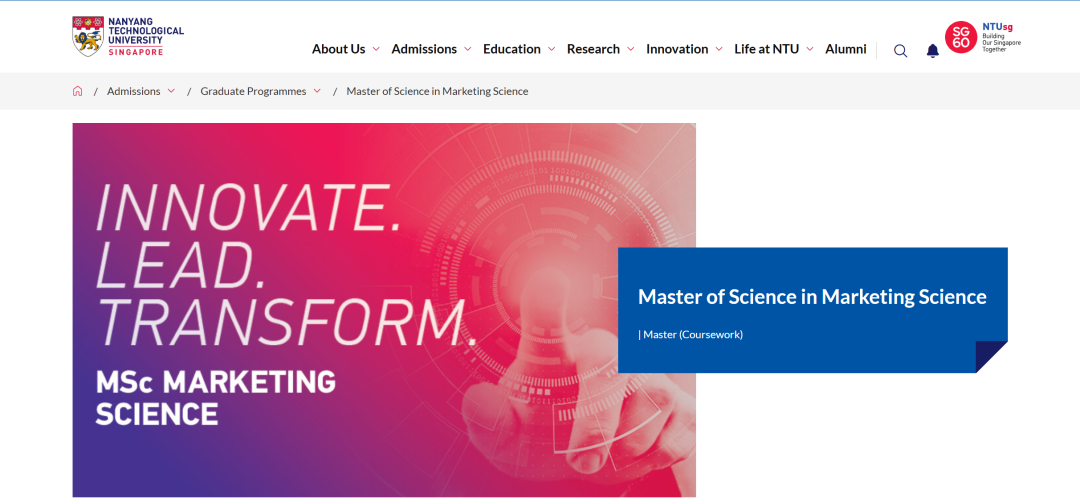Expand chevron next to top Admissions menu
1080x504 pixels.
[468, 49]
